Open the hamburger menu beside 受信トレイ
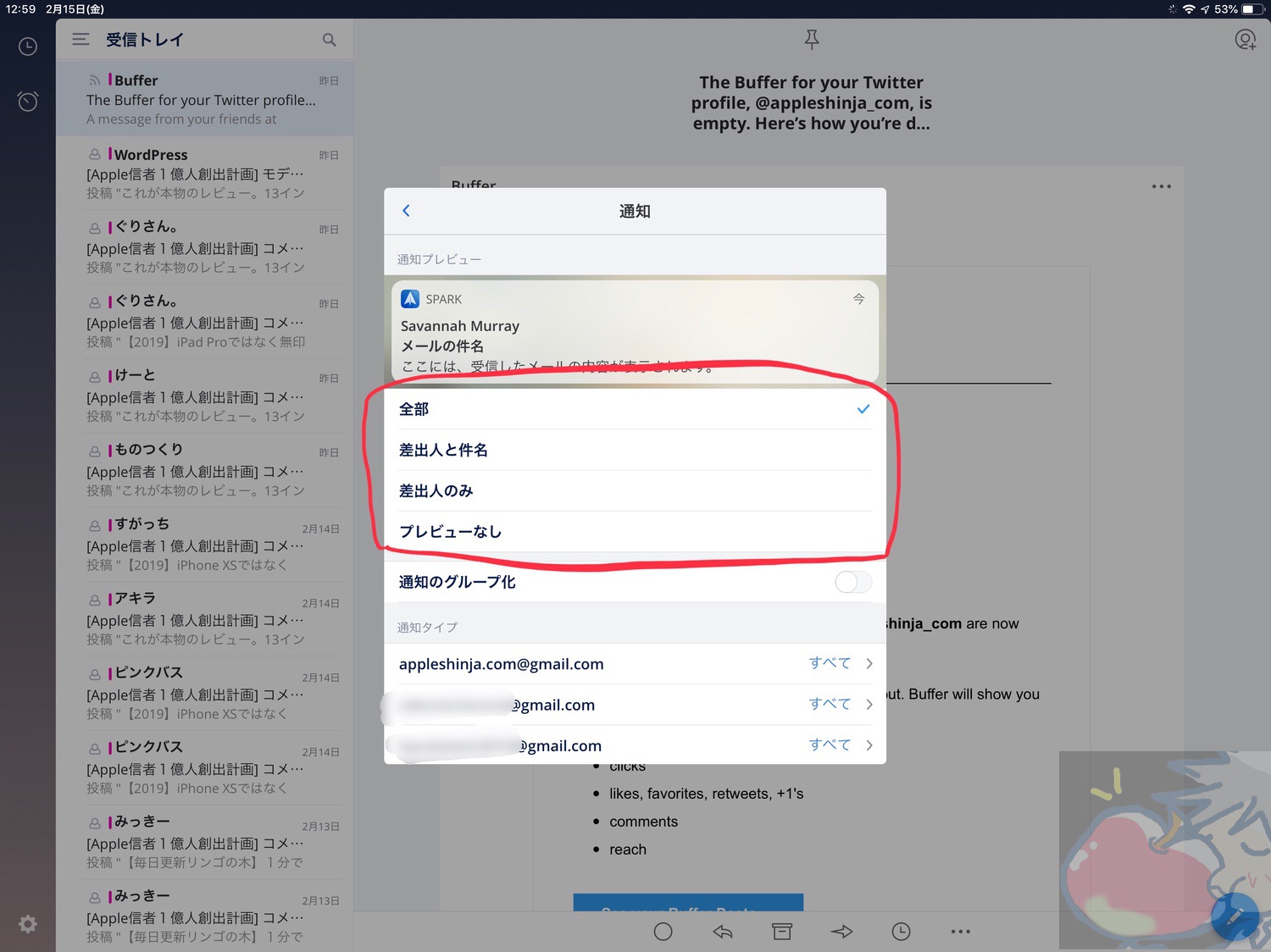This screenshot has height=952, width=1271. coord(80,39)
